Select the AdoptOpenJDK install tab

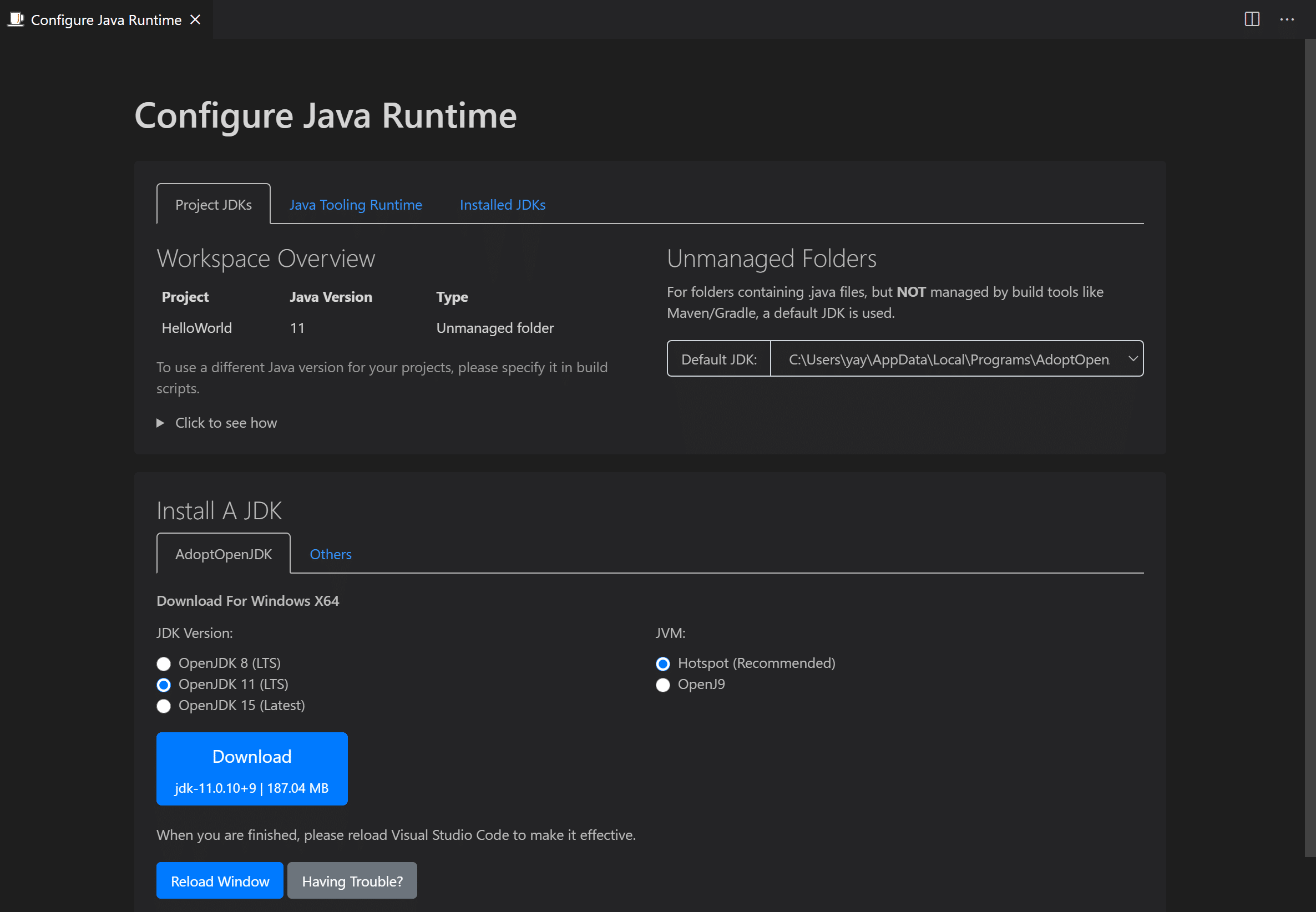click(224, 554)
